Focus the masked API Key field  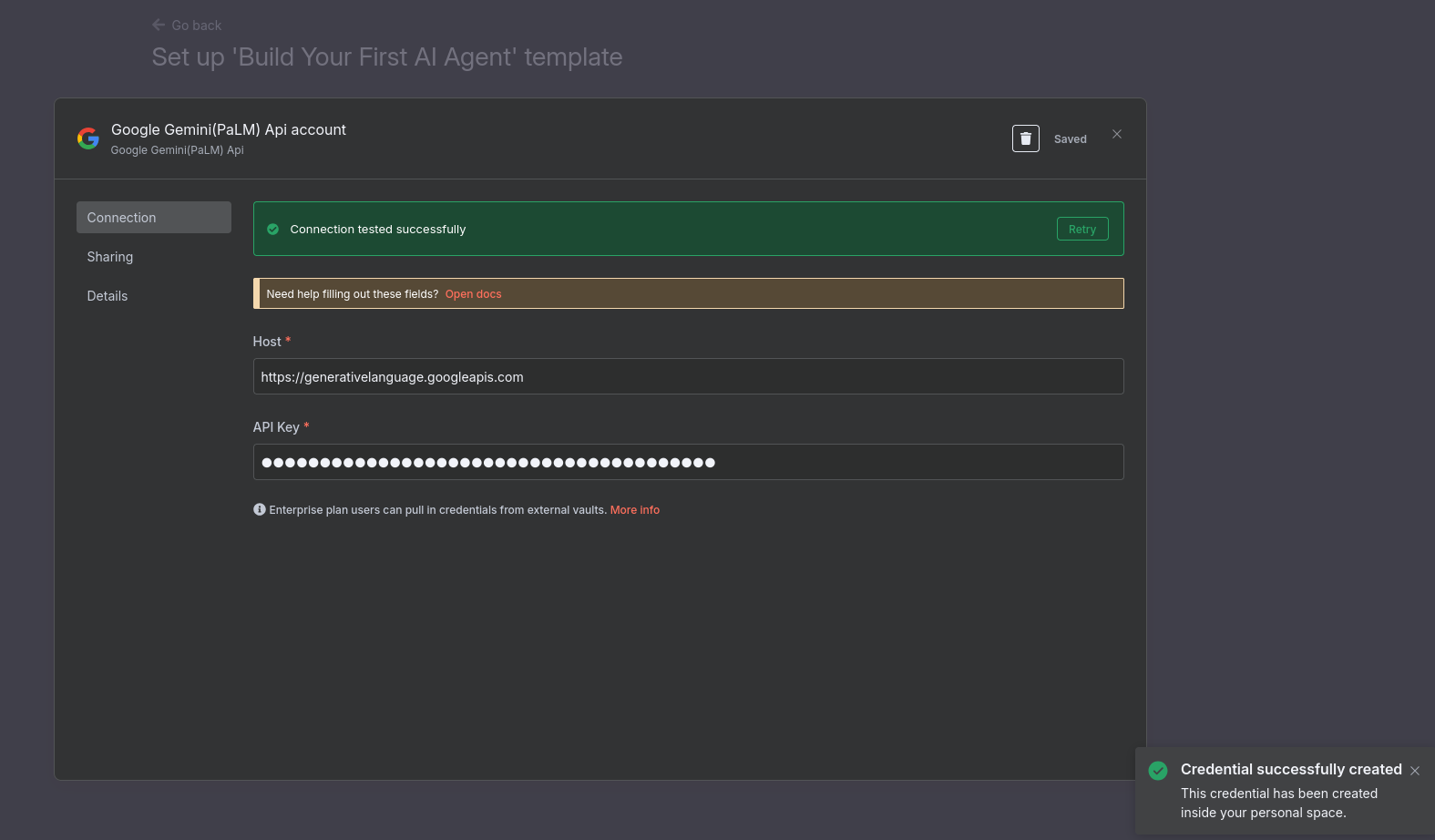688,463
